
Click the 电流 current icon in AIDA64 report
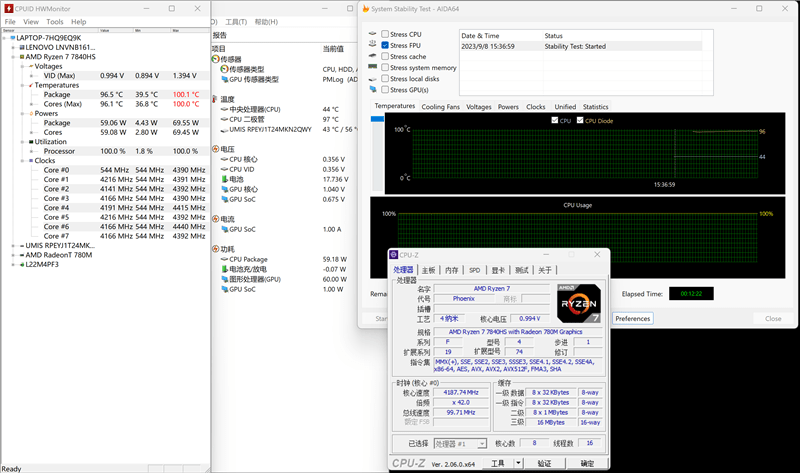[216, 219]
